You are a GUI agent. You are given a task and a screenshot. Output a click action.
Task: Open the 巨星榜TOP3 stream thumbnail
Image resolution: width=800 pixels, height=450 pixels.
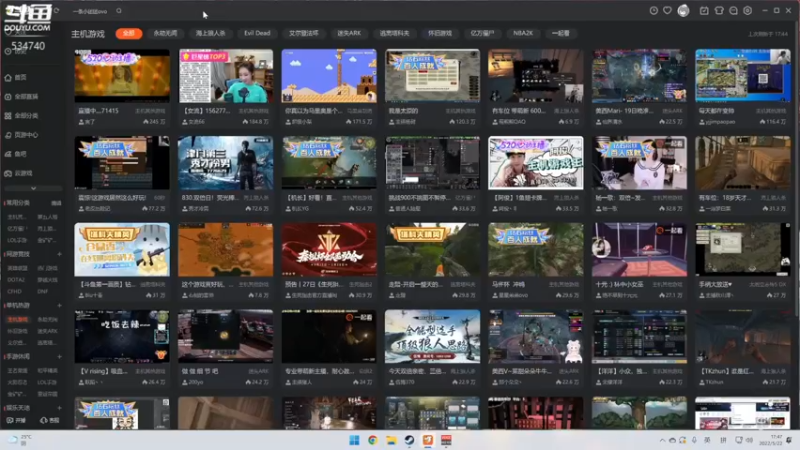[226, 76]
